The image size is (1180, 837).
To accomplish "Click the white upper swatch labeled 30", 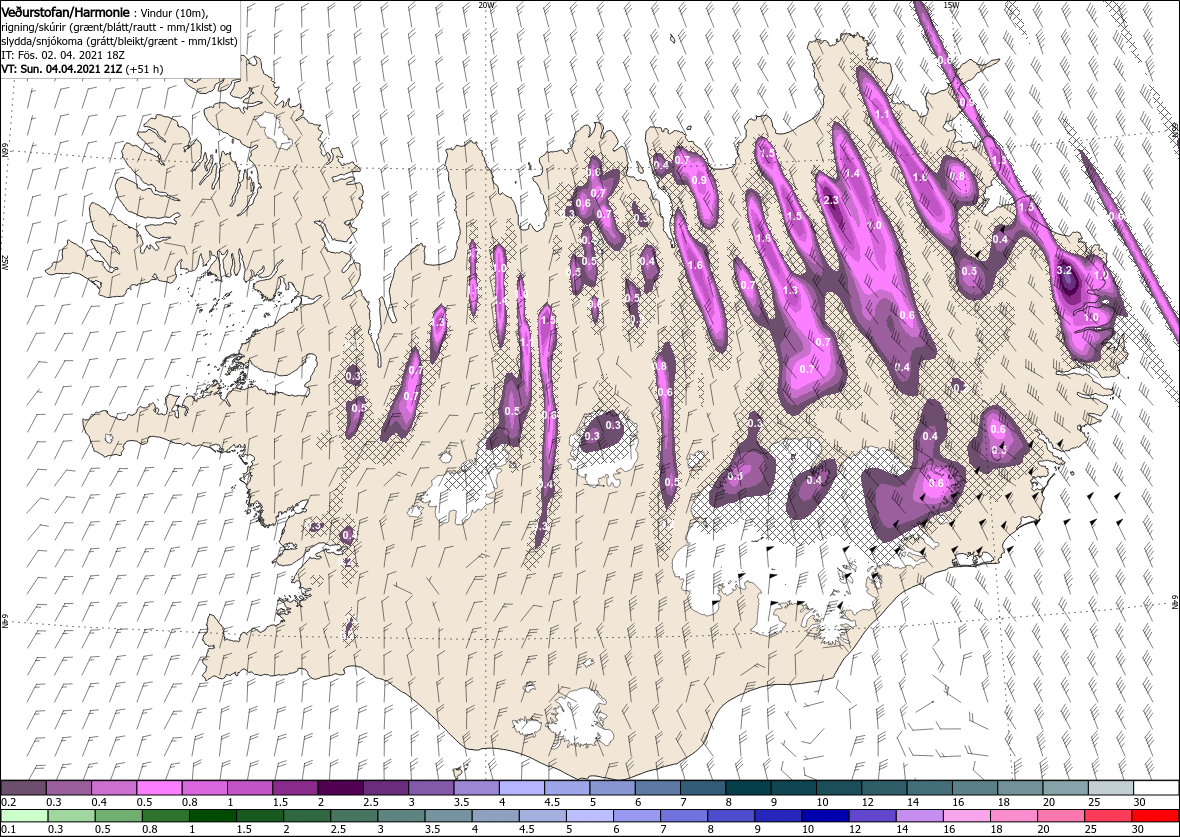I will [1156, 788].
